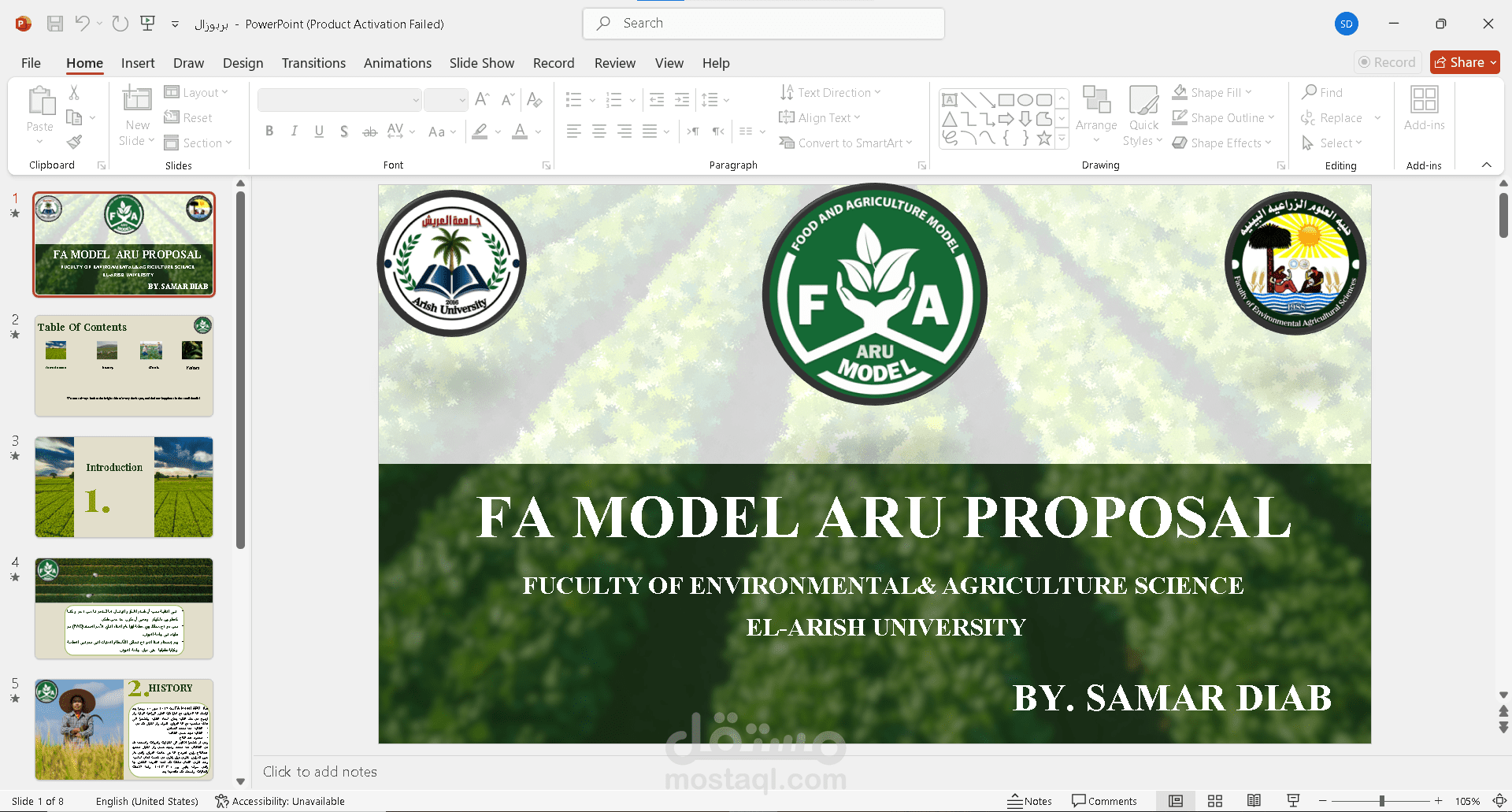
Task: Click Find in Editing group
Action: pyautogui.click(x=1322, y=92)
